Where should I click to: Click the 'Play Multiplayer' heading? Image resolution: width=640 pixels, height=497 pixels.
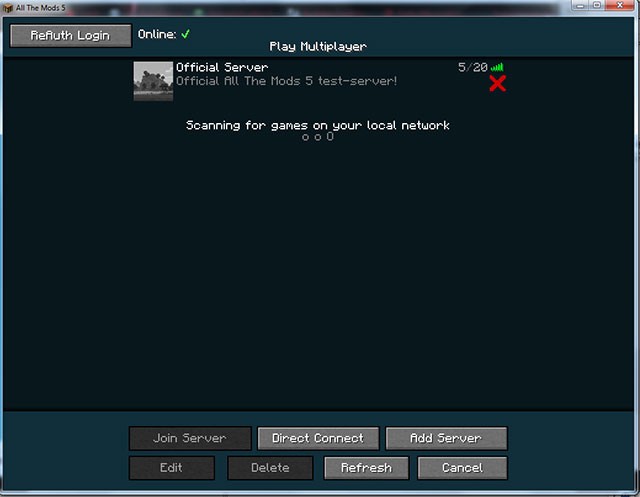point(318,47)
